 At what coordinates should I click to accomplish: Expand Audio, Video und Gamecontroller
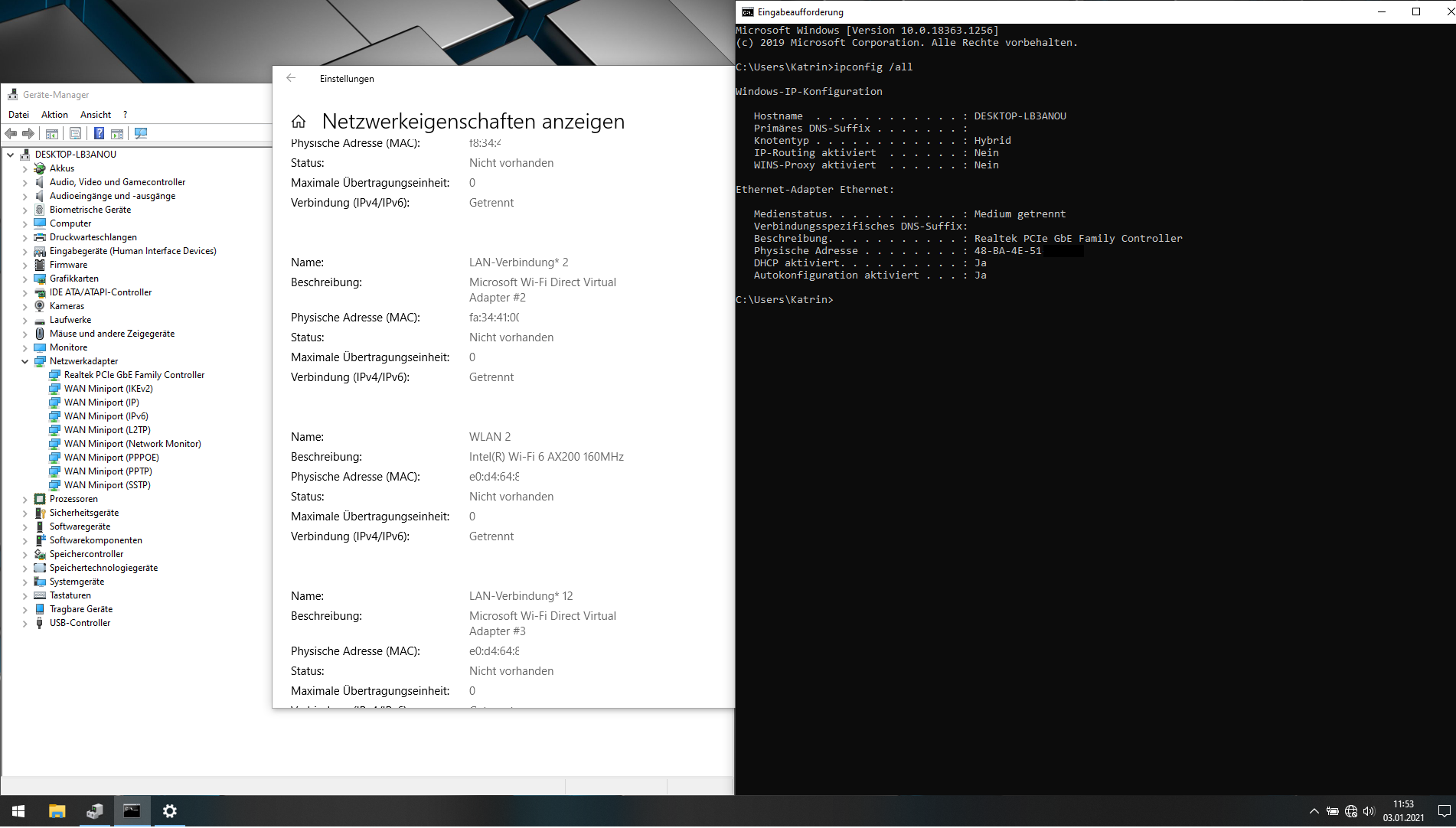tap(25, 182)
